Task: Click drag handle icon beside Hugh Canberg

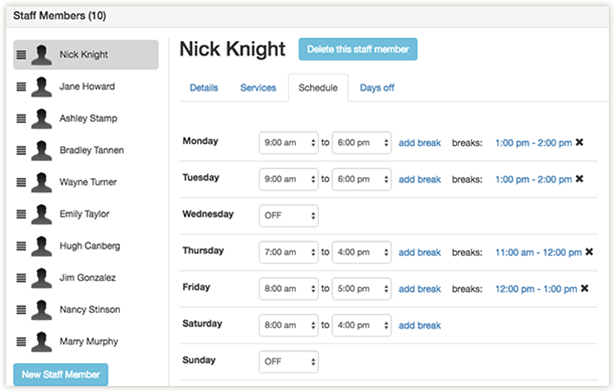Action: point(21,246)
